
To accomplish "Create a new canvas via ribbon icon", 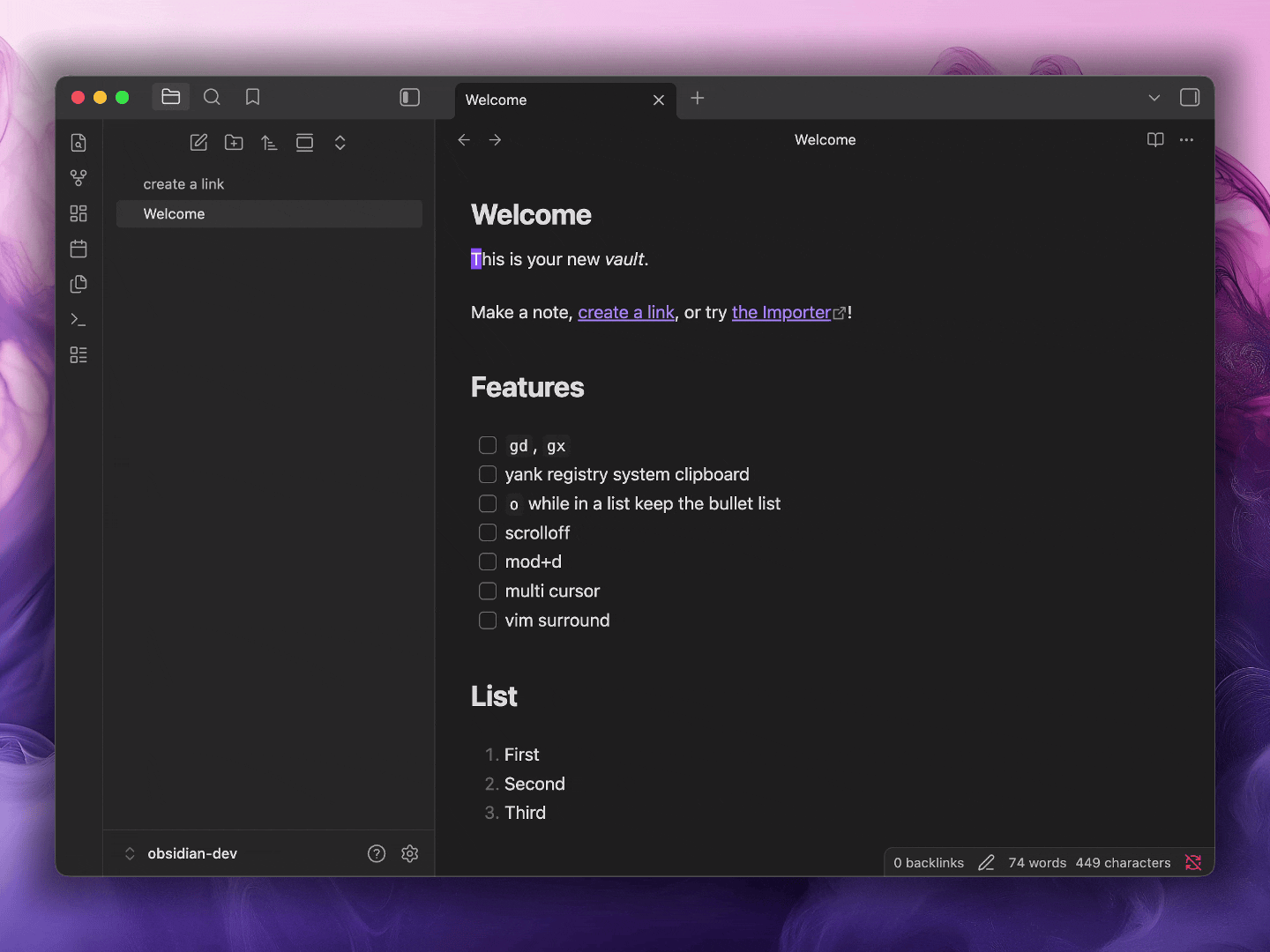I will click(x=78, y=213).
